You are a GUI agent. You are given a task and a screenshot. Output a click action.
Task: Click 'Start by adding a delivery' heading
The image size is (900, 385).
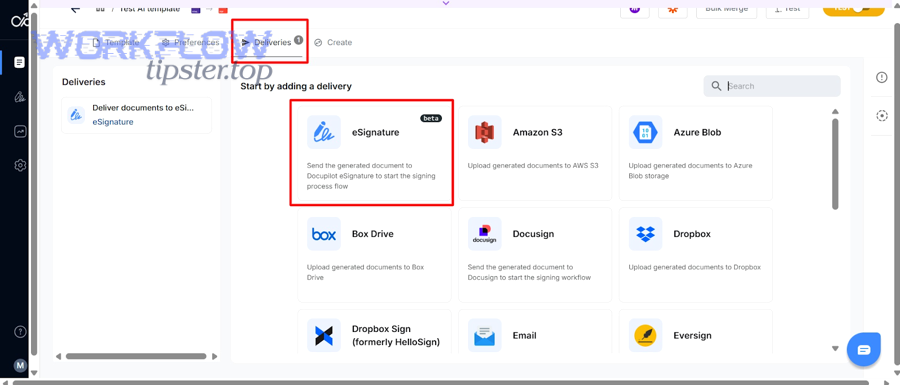296,86
